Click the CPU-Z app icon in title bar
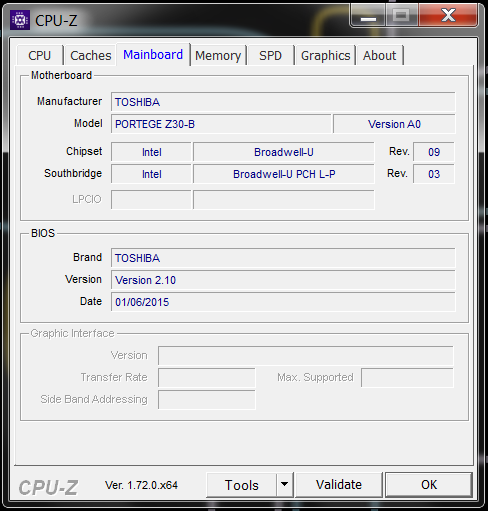 pyautogui.click(x=20, y=20)
